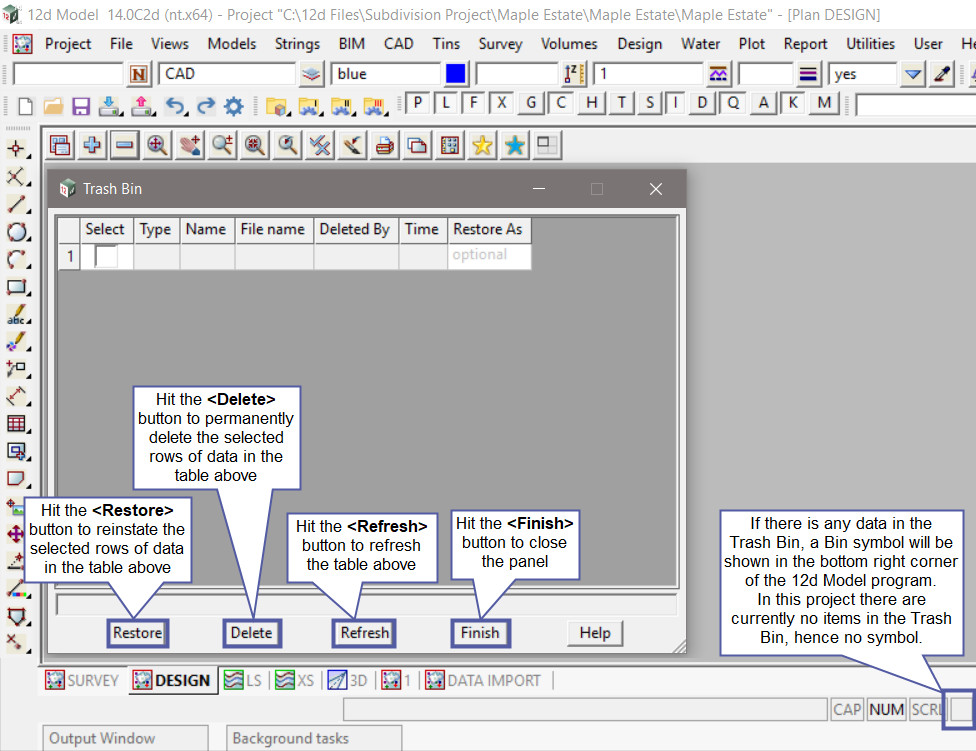Viewport: 976px width, 751px height.
Task: Toggle the 'G' snap button
Action: click(532, 103)
